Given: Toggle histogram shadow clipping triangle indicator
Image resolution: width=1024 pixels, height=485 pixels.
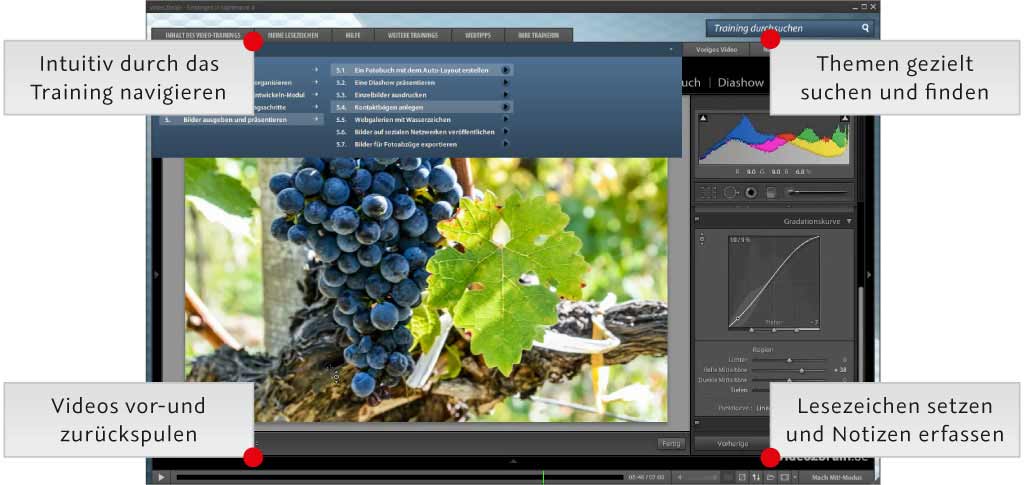Looking at the screenshot, I should click(704, 119).
